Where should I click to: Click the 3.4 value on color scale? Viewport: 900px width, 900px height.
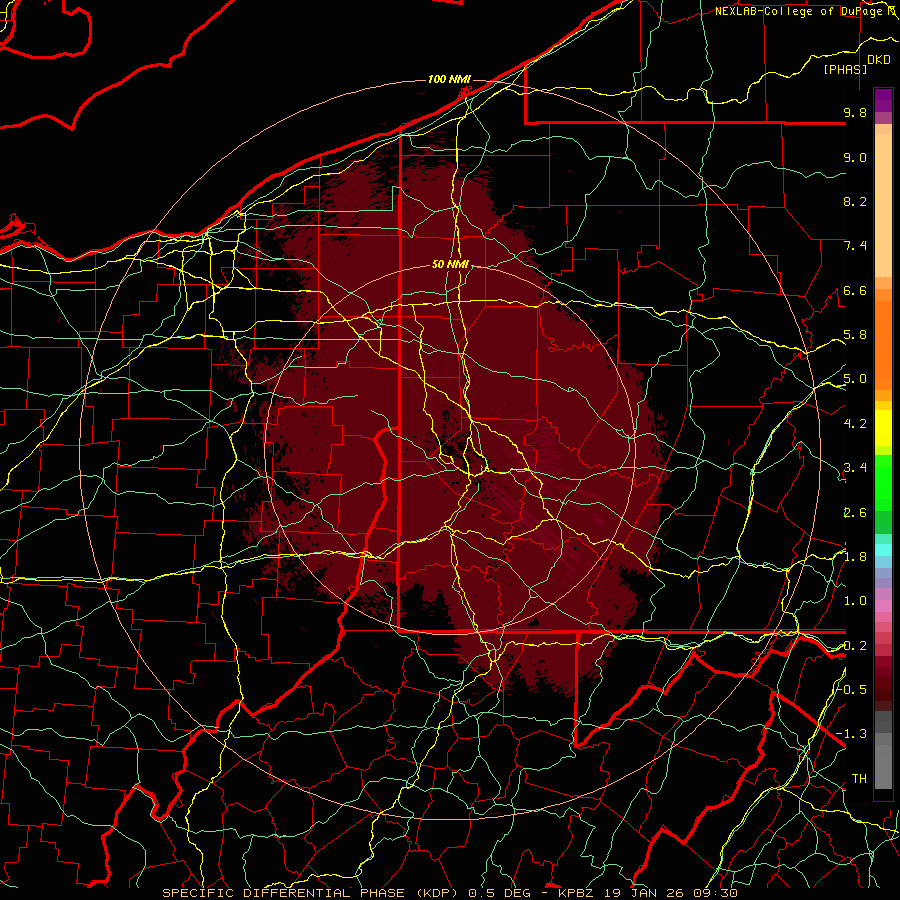click(x=855, y=468)
